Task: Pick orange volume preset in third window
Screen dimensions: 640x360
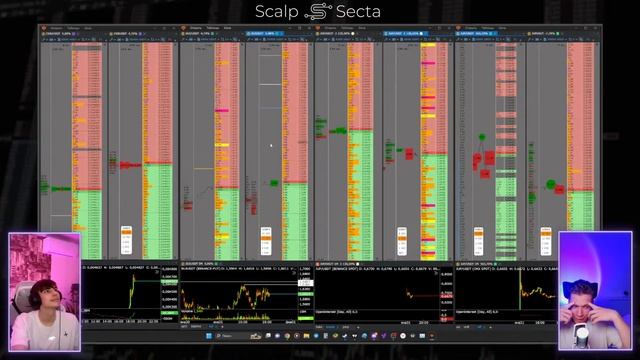Action: [402, 238]
